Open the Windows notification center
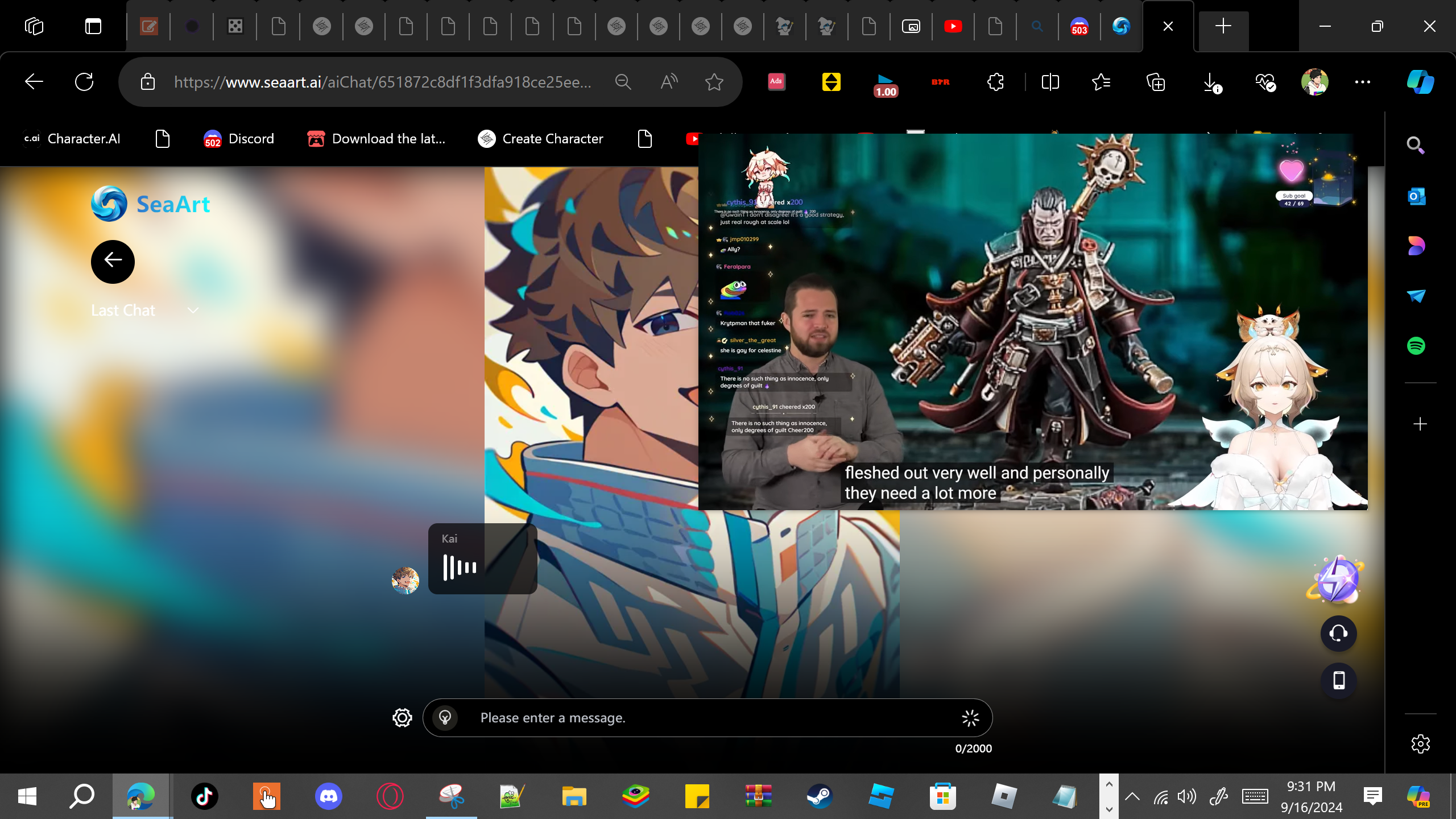This screenshot has width=1456, height=819. (x=1373, y=796)
